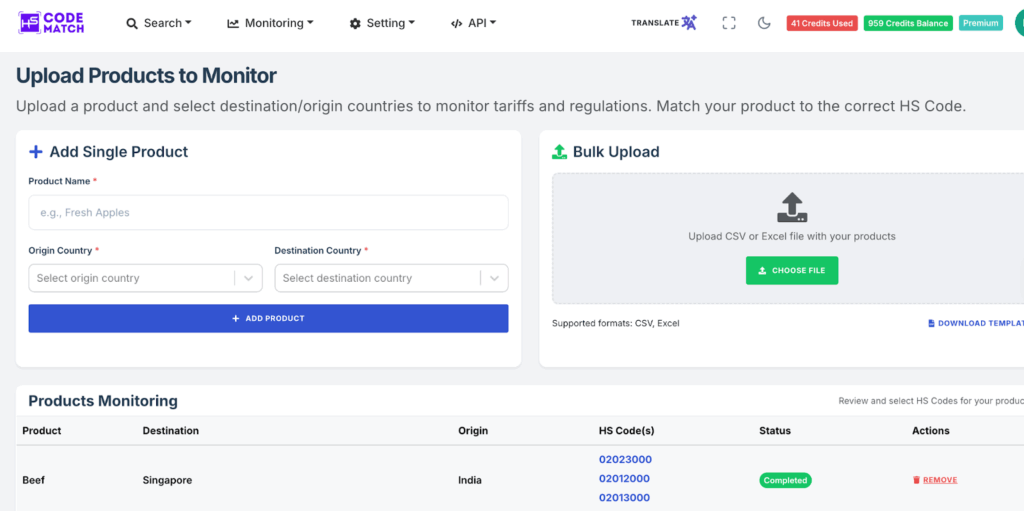1024x511 pixels.
Task: Click the trash icon beside Remove
Action: 916,480
